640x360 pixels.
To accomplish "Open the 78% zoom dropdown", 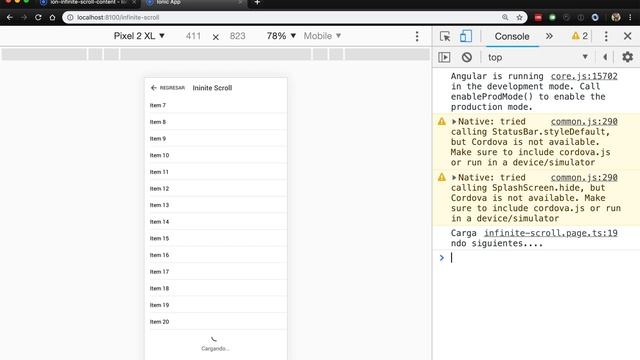I will [281, 36].
